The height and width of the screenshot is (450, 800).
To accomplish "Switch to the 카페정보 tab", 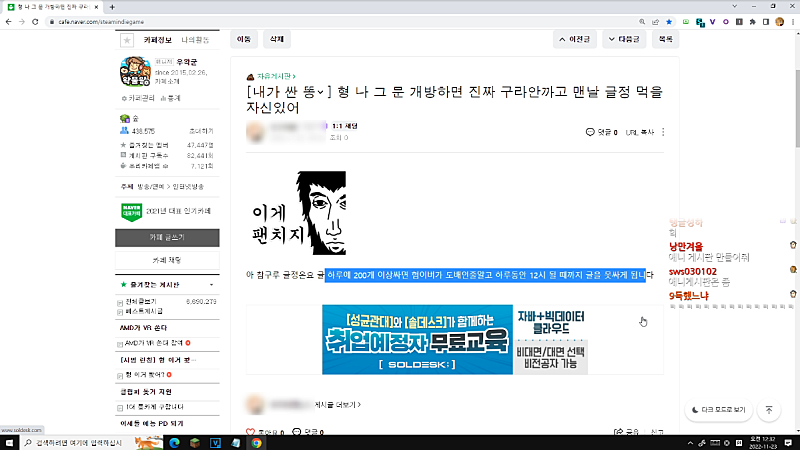I will point(157,40).
